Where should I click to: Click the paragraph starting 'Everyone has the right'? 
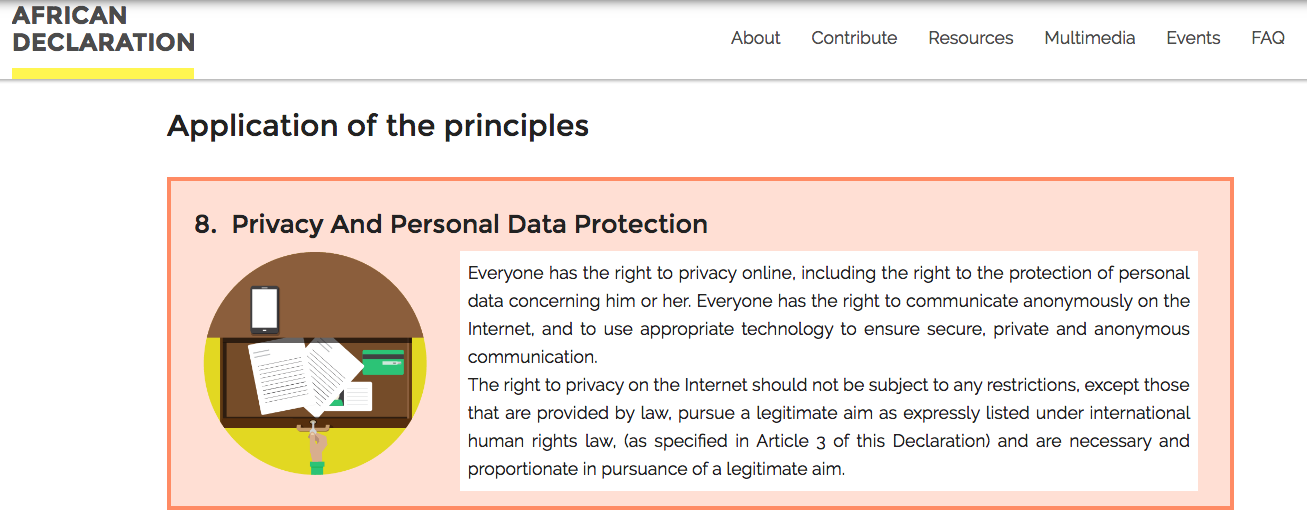pos(828,314)
